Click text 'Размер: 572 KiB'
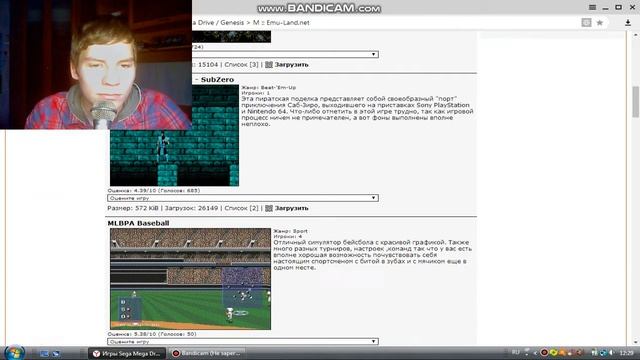 click(x=133, y=208)
